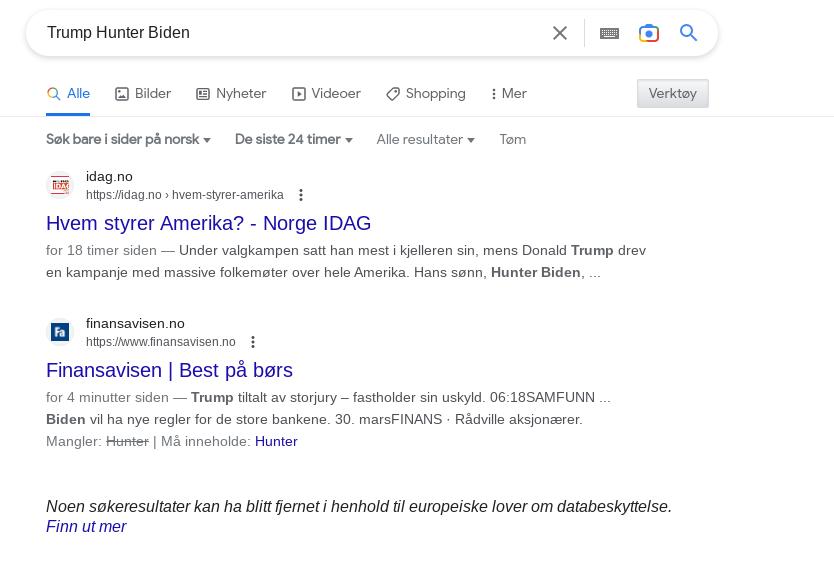
Task: Click into the search input field
Action: [x=290, y=33]
